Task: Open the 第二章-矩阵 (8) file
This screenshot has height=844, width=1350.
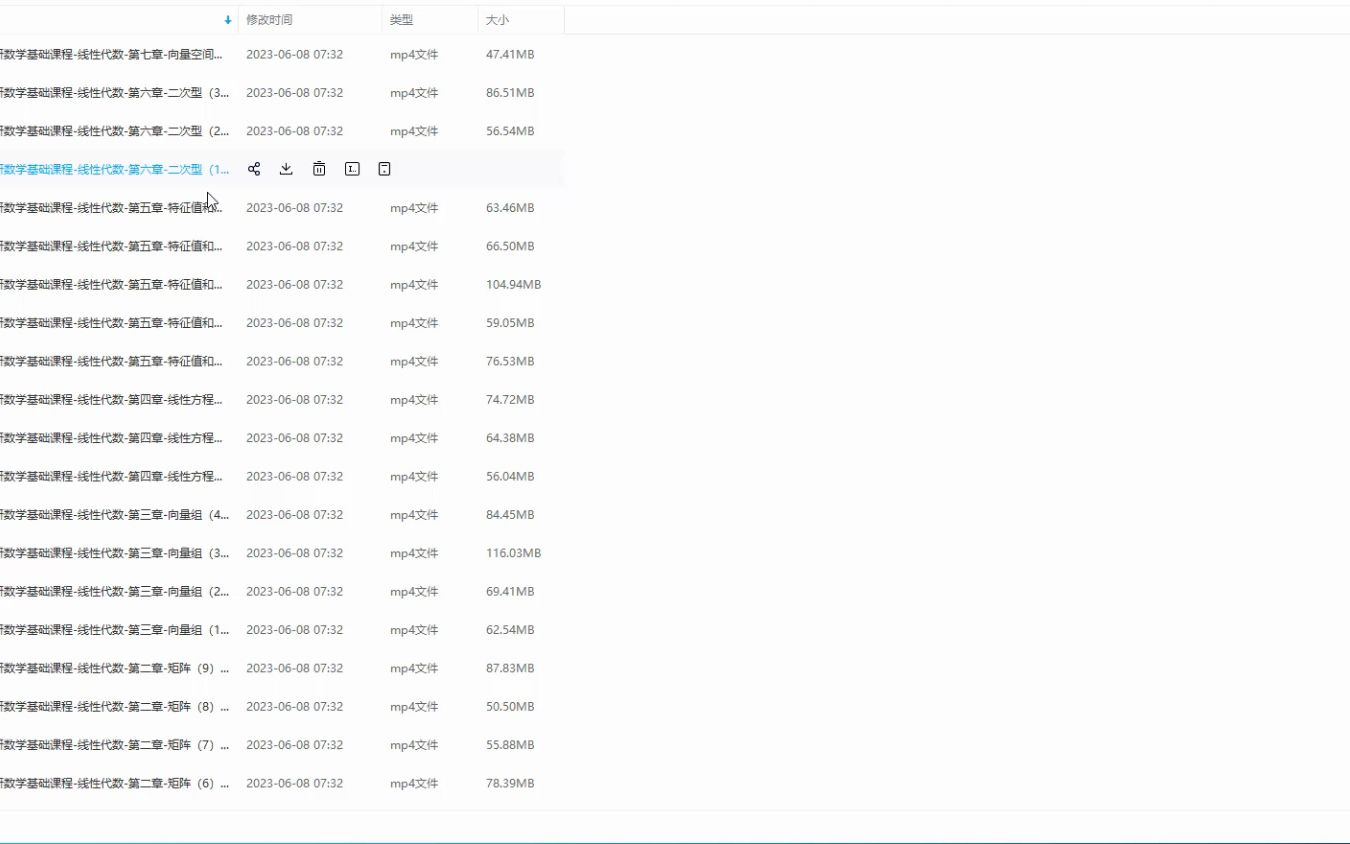Action: [115, 706]
